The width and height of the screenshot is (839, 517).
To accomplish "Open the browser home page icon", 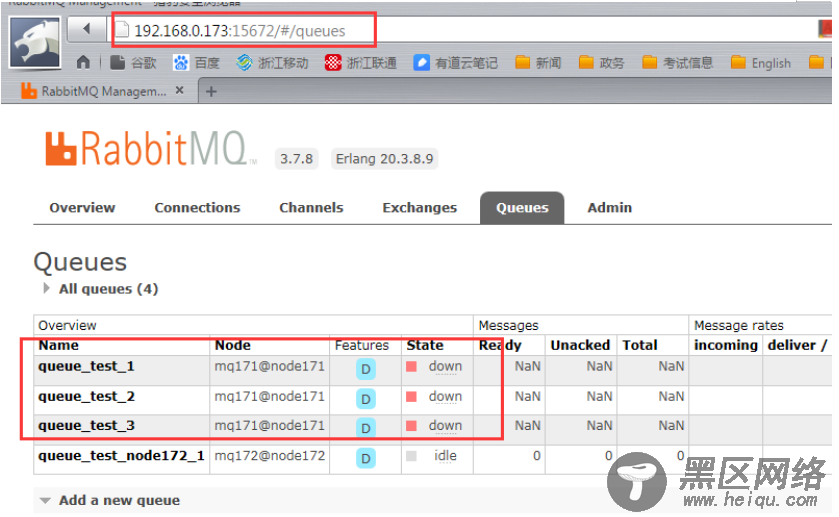I will coord(83,63).
